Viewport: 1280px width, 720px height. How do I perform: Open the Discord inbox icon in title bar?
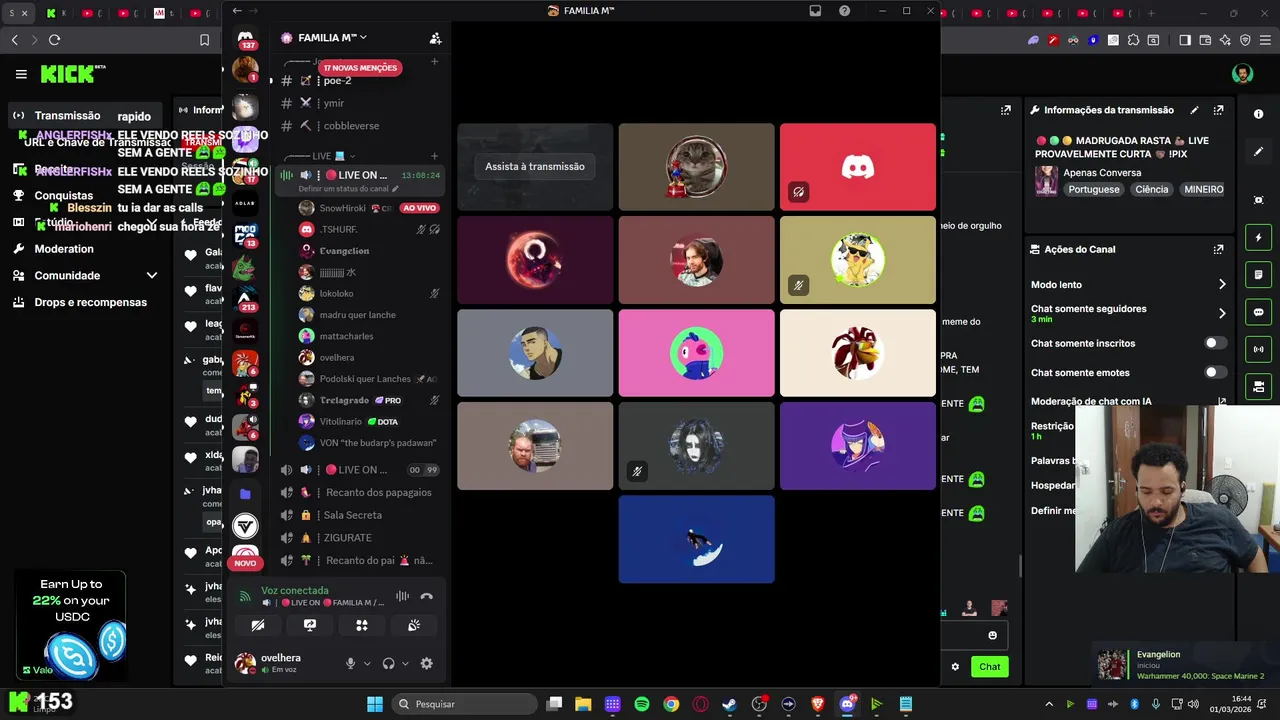pyautogui.click(x=816, y=11)
